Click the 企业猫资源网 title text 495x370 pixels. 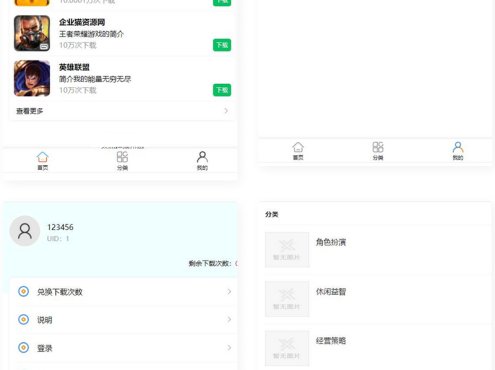coord(82,22)
